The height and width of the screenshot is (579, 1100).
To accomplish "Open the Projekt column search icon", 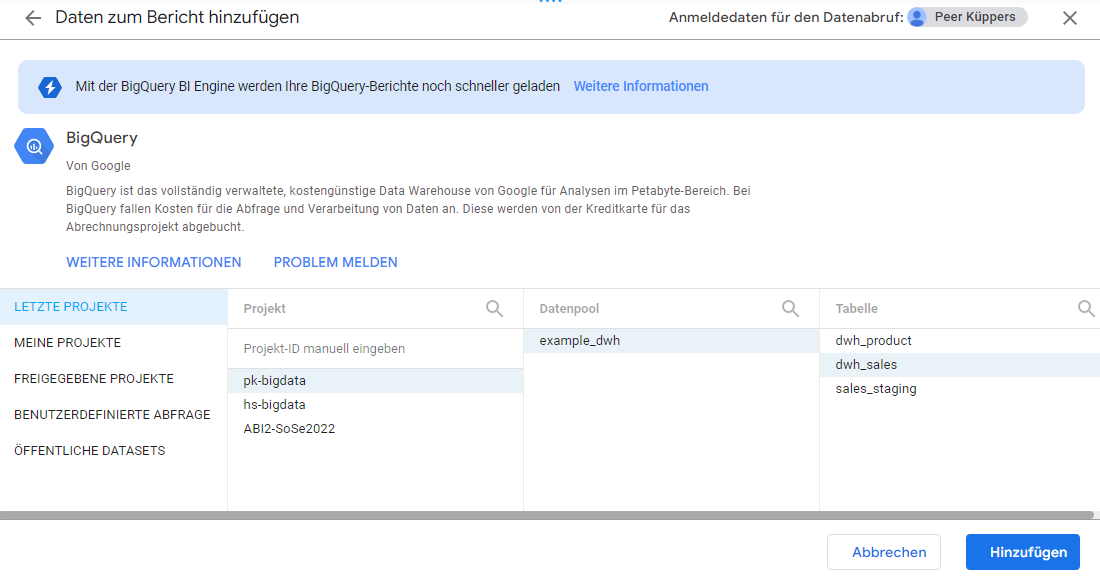I will pyautogui.click(x=494, y=308).
